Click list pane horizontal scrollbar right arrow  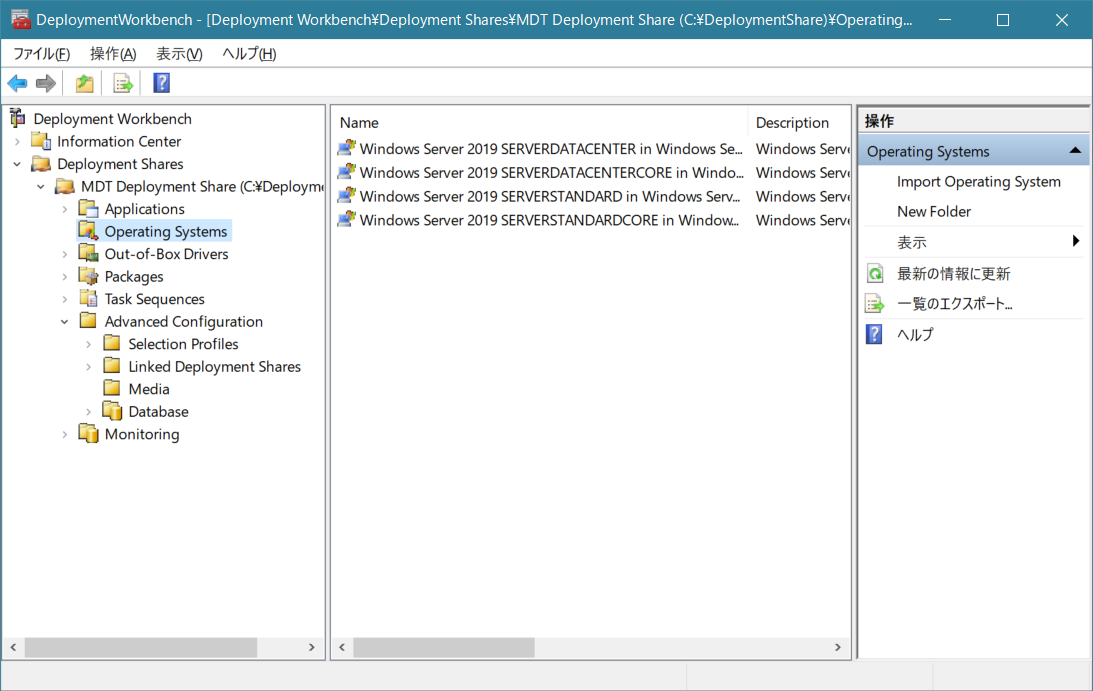(x=838, y=647)
